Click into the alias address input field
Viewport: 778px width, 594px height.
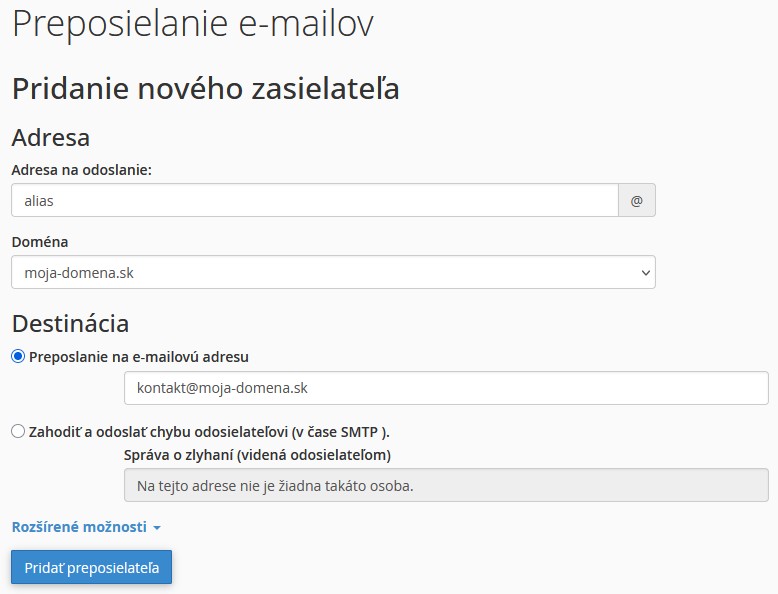315,200
